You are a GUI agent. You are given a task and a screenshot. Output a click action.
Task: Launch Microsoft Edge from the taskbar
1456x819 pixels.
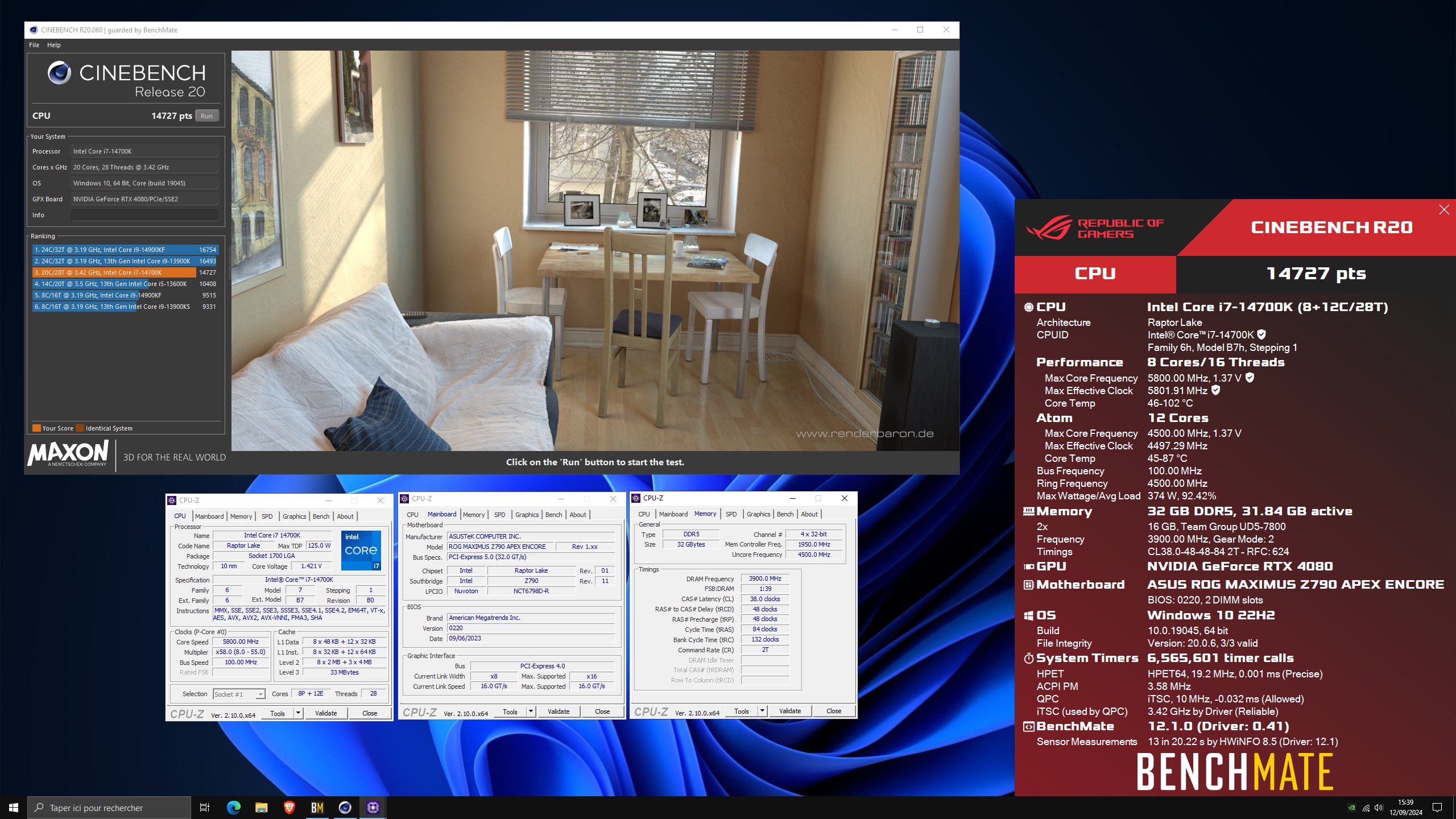coord(233,808)
